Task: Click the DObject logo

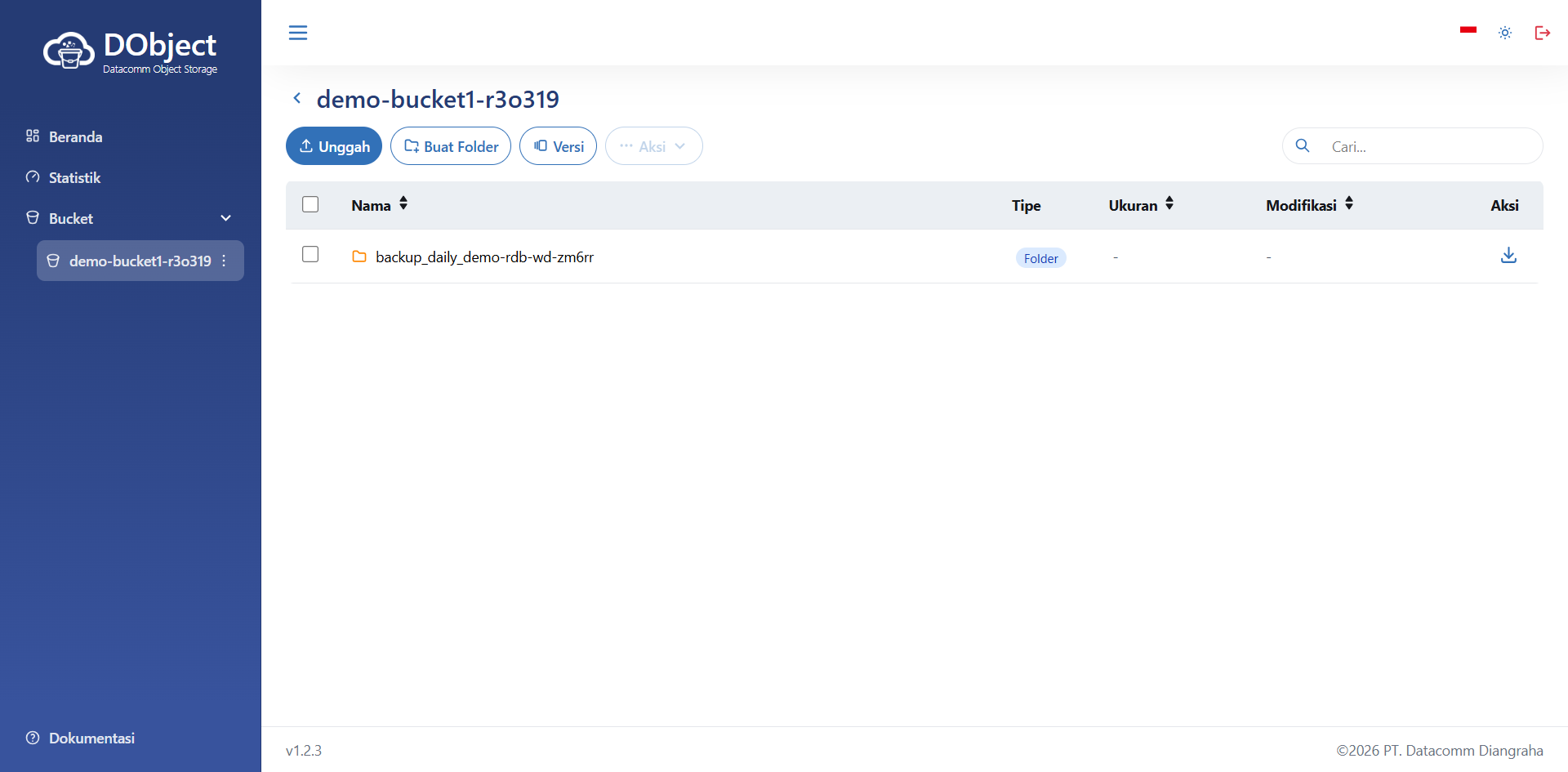Action: (131, 51)
